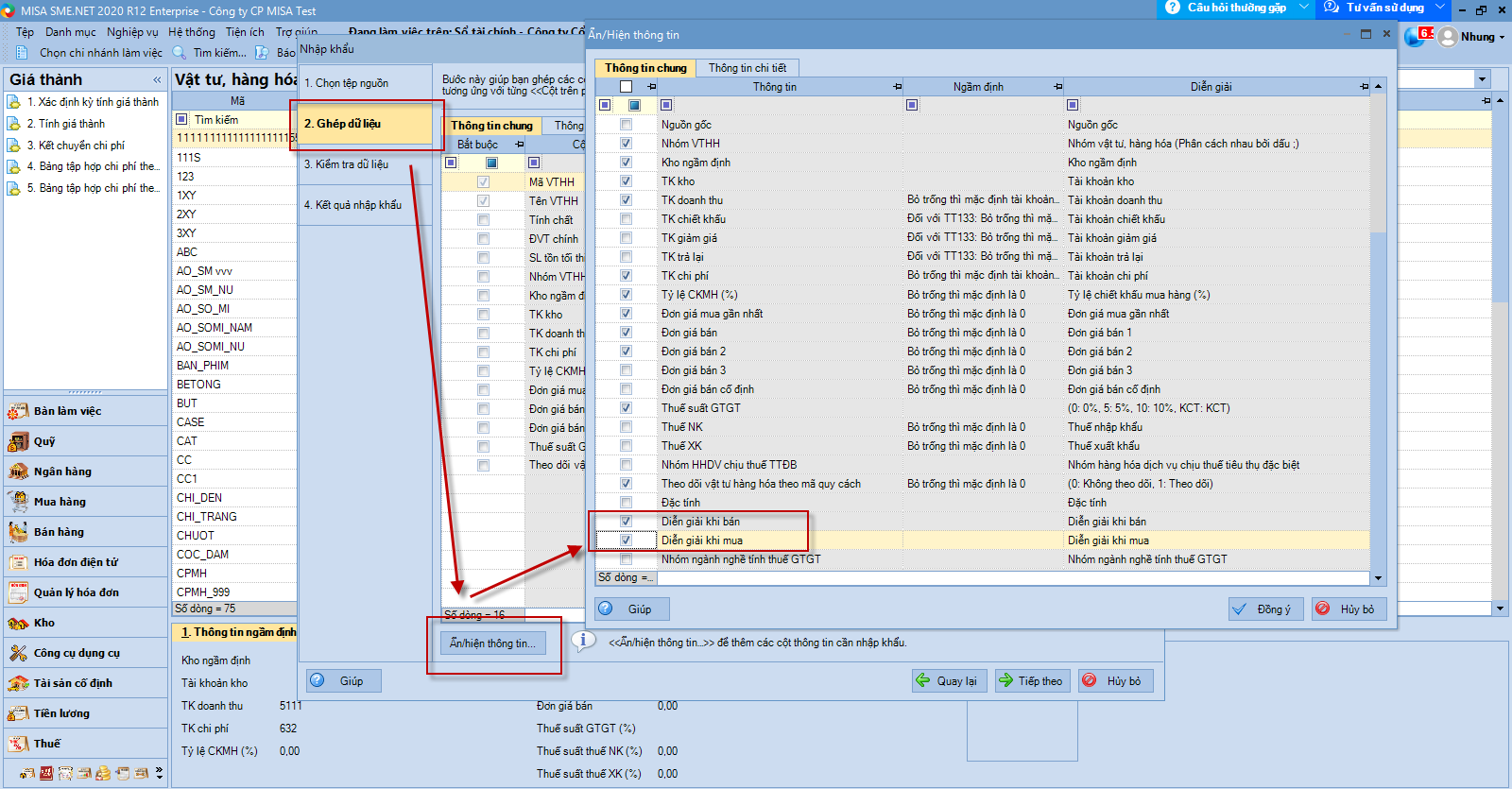The image size is (1512, 789).
Task: Untick the Nhóm VTHH checkbox in dialog
Action: (x=626, y=144)
